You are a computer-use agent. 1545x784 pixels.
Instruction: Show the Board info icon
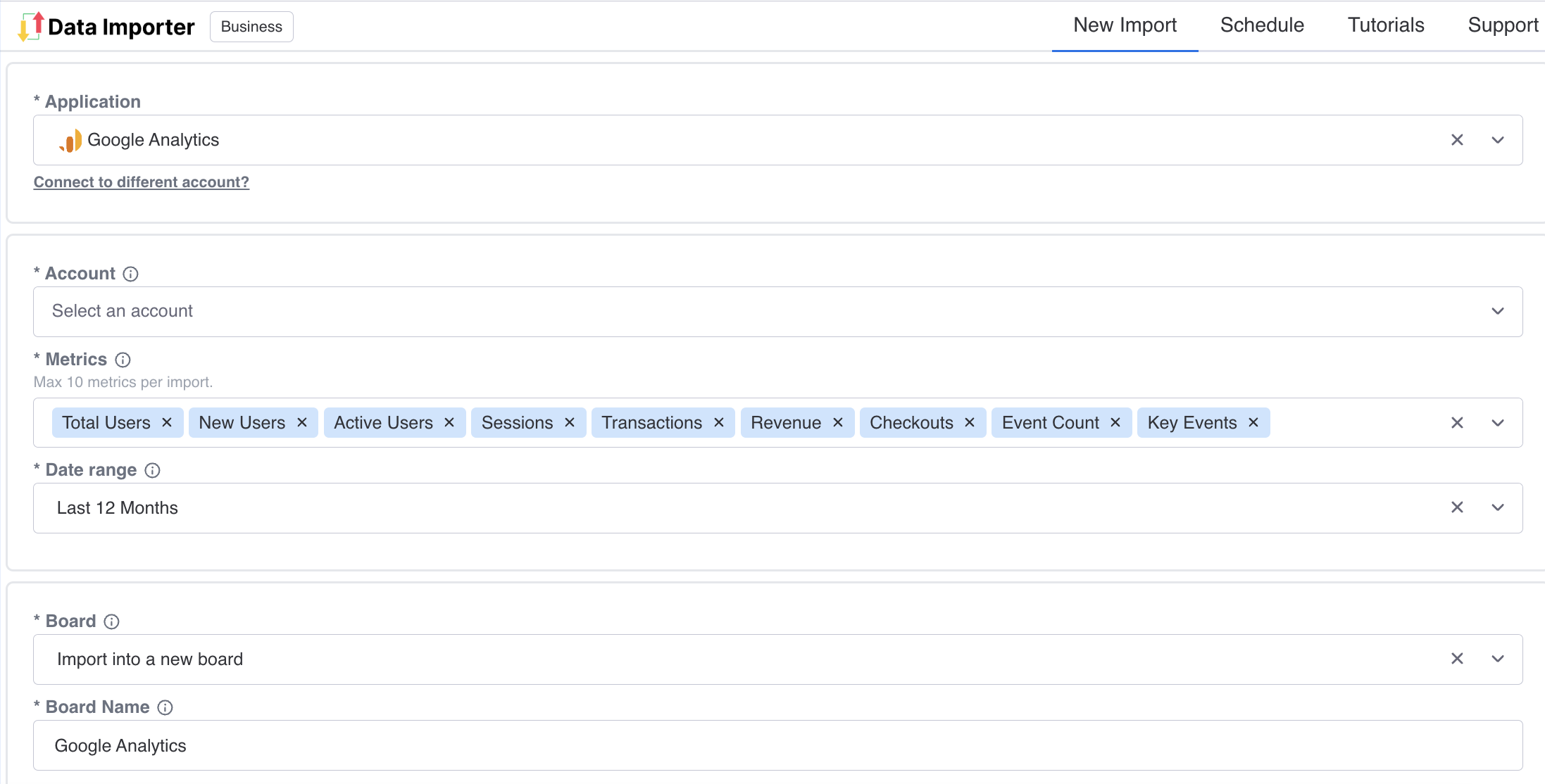pos(111,621)
